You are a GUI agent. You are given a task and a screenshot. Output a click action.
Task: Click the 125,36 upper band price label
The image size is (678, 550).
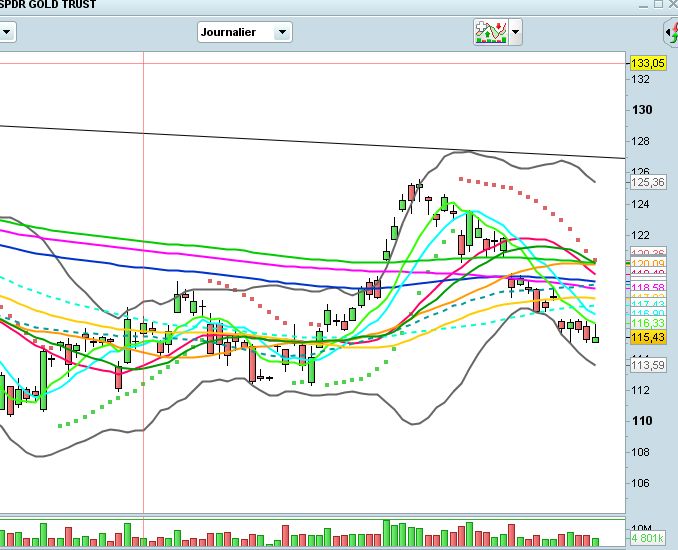click(x=647, y=182)
